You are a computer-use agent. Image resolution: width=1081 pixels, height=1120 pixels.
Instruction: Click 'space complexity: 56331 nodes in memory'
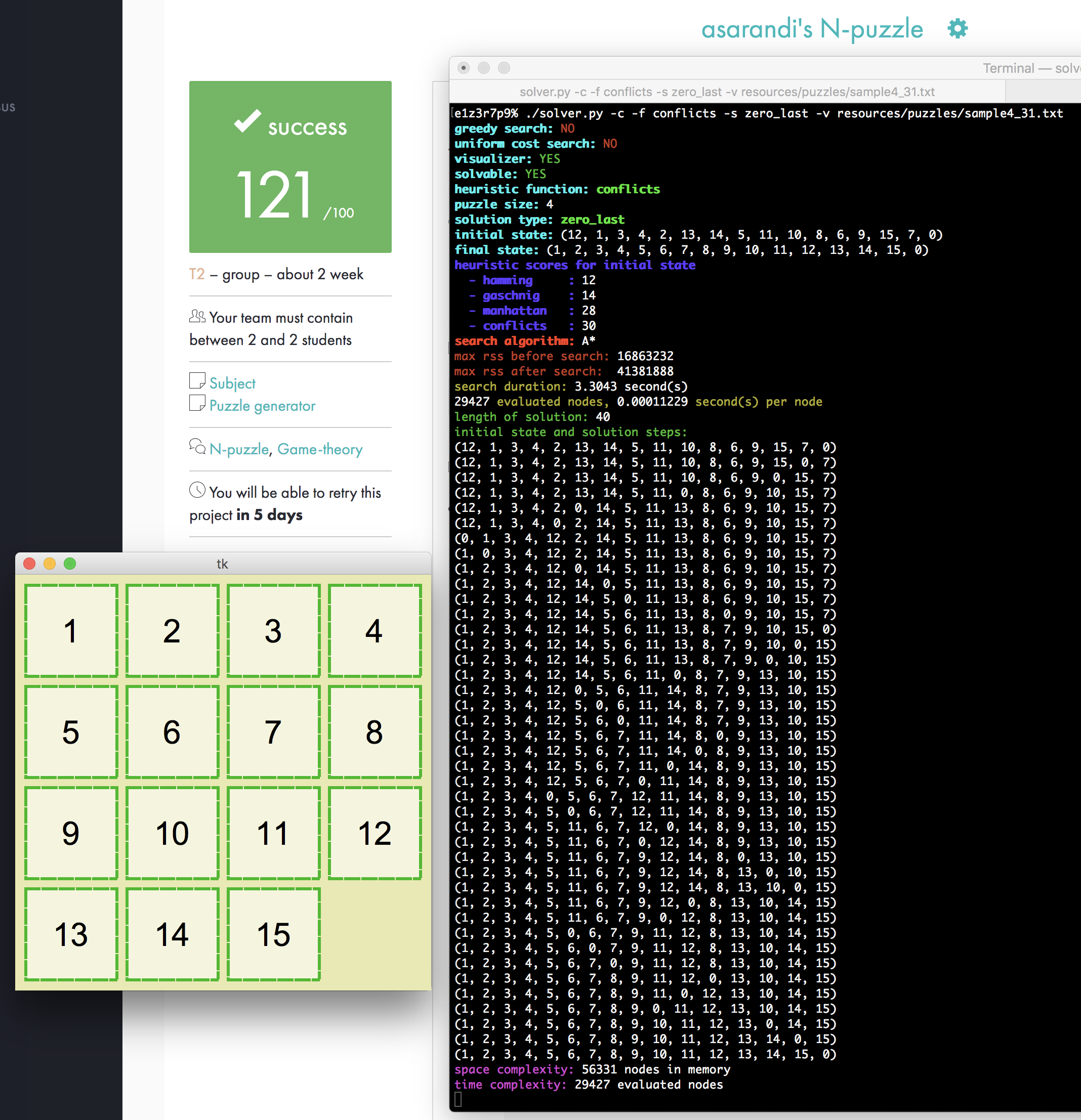(x=592, y=1069)
